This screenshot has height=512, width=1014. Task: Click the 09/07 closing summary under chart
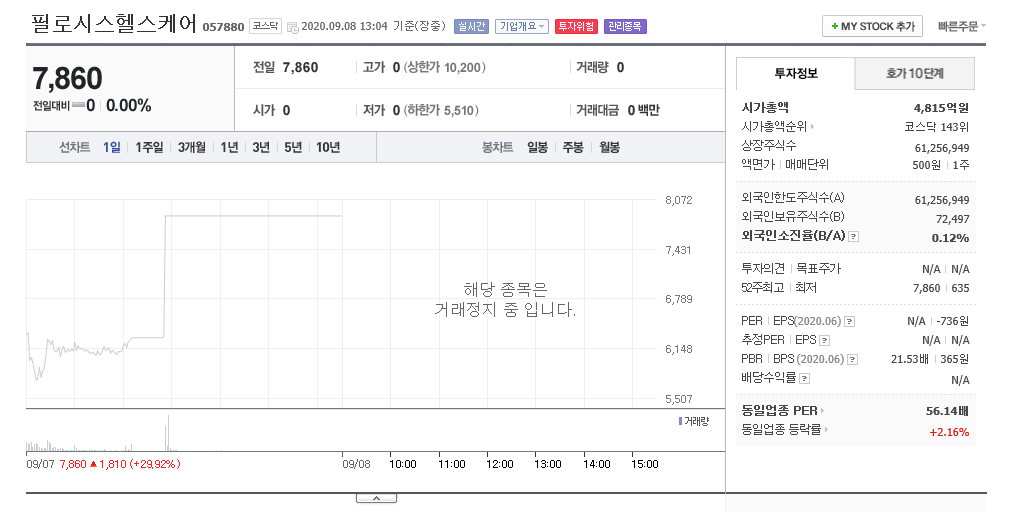pyautogui.click(x=103, y=464)
